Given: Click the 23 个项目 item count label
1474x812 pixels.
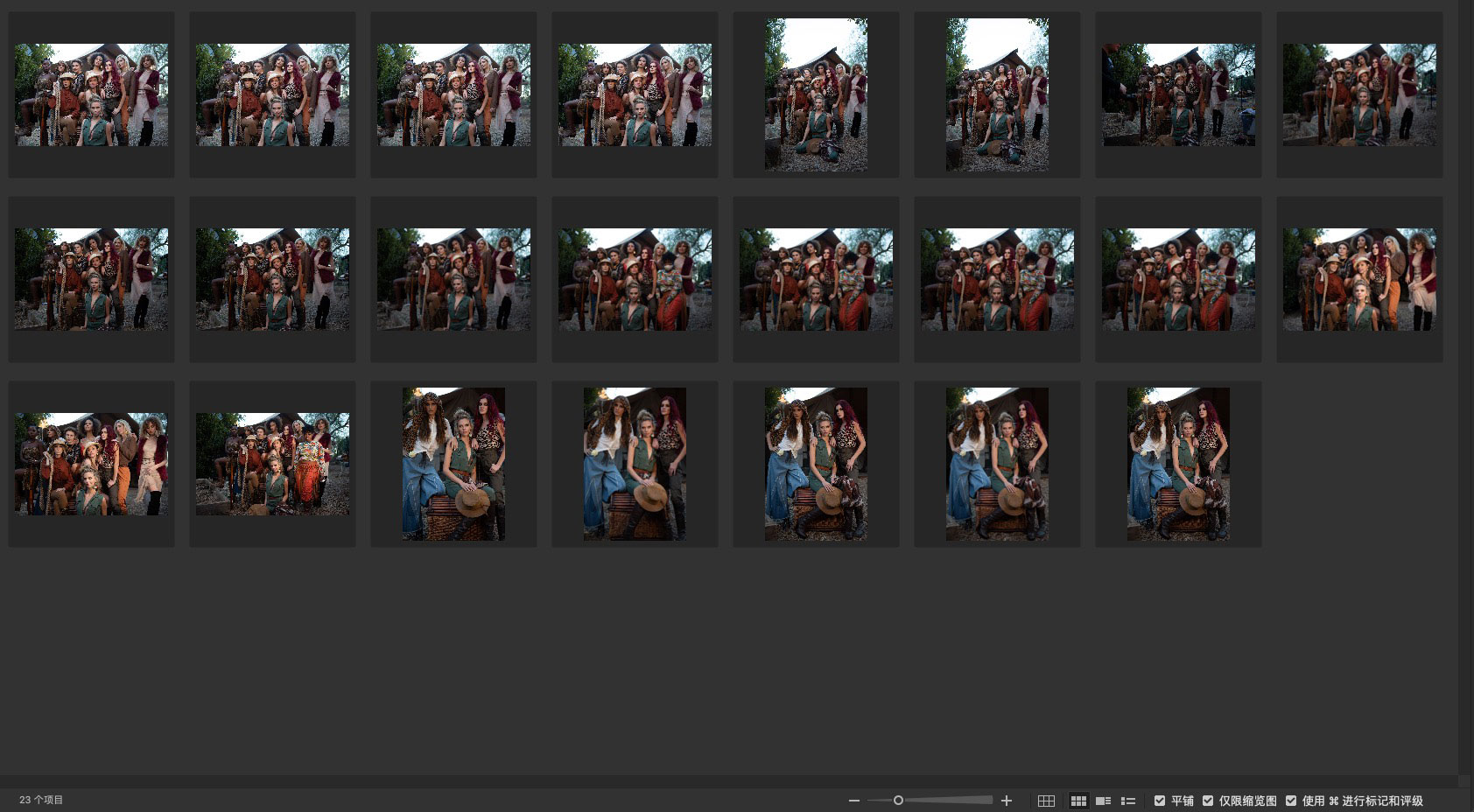Looking at the screenshot, I should [x=41, y=800].
